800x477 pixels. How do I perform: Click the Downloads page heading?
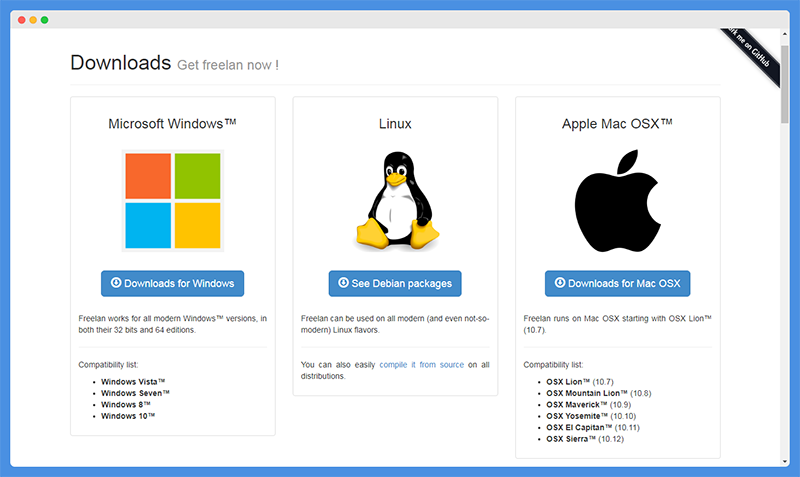[120, 63]
